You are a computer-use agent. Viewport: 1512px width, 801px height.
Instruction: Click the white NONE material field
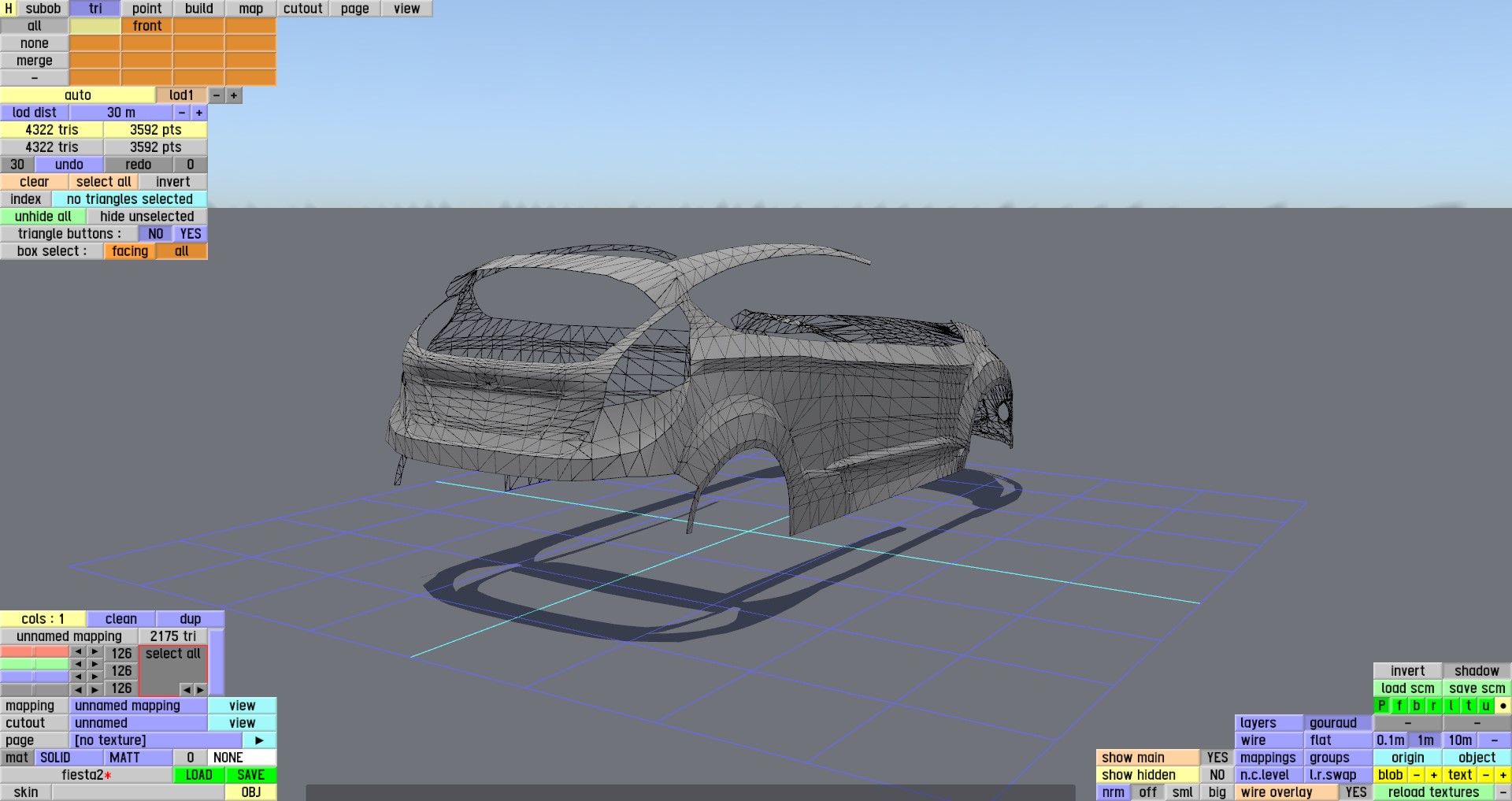pyautogui.click(x=243, y=758)
